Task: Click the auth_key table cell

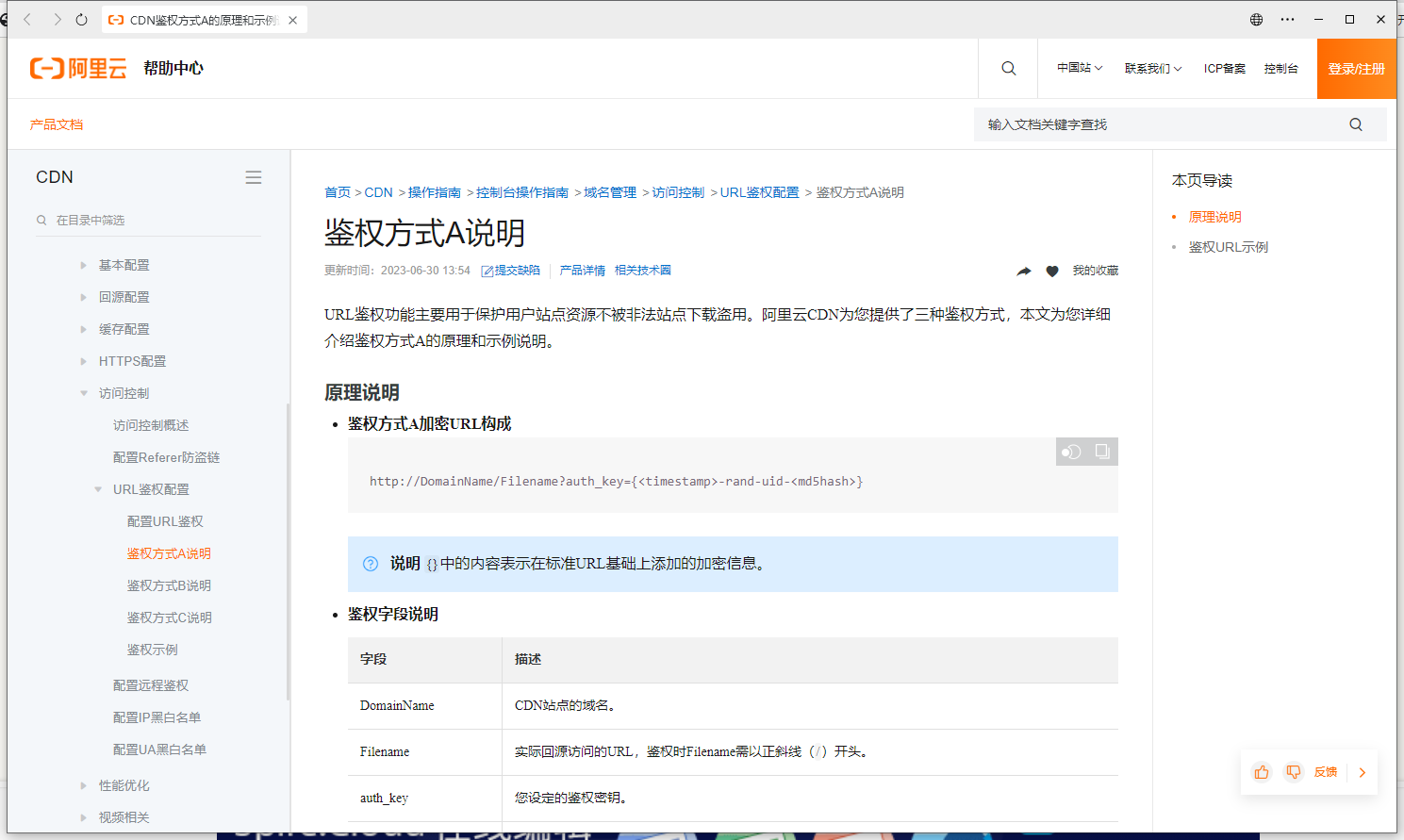Action: coord(424,799)
